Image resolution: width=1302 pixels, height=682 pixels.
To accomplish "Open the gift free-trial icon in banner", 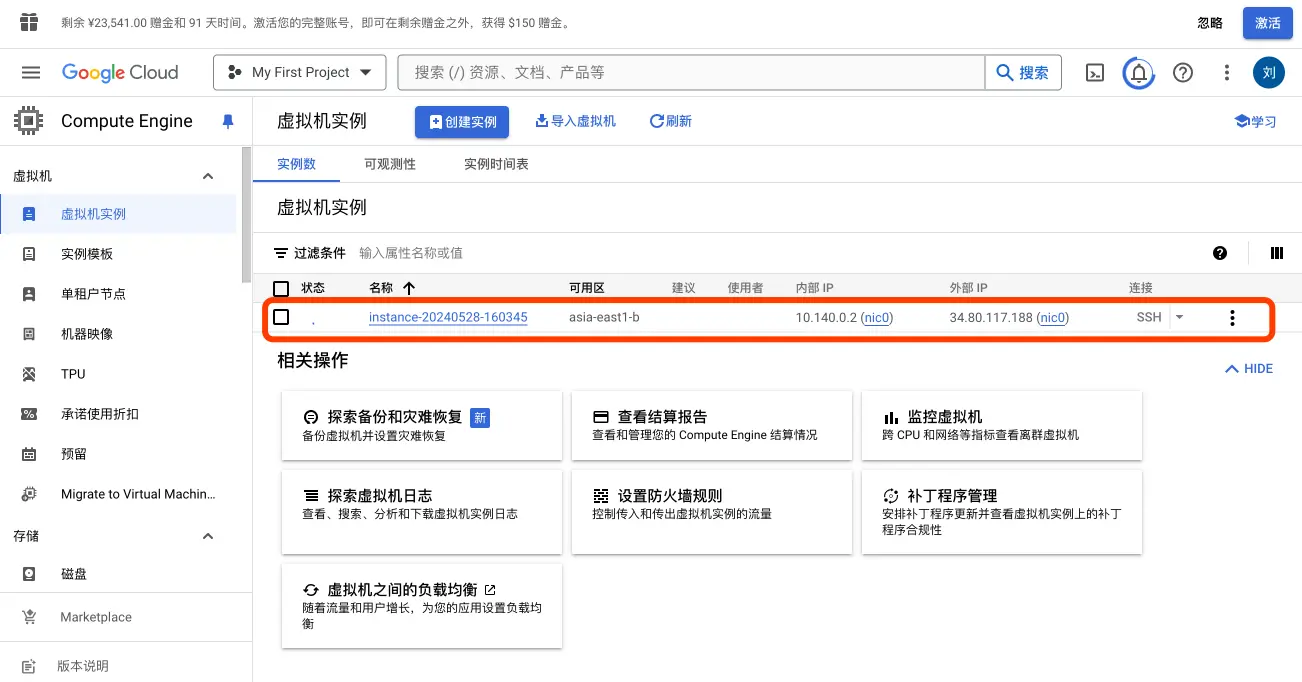I will pos(29,22).
